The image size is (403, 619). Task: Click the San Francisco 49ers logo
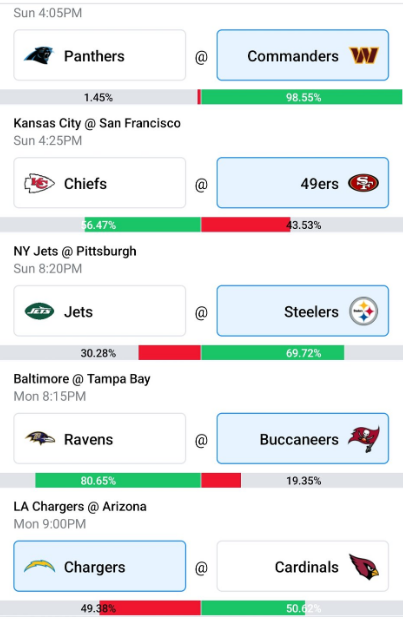(x=364, y=183)
